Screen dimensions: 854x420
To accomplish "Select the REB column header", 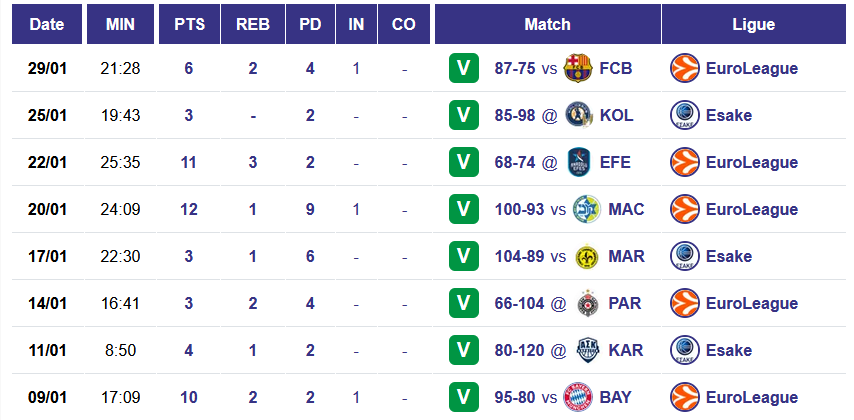I will click(x=253, y=25).
